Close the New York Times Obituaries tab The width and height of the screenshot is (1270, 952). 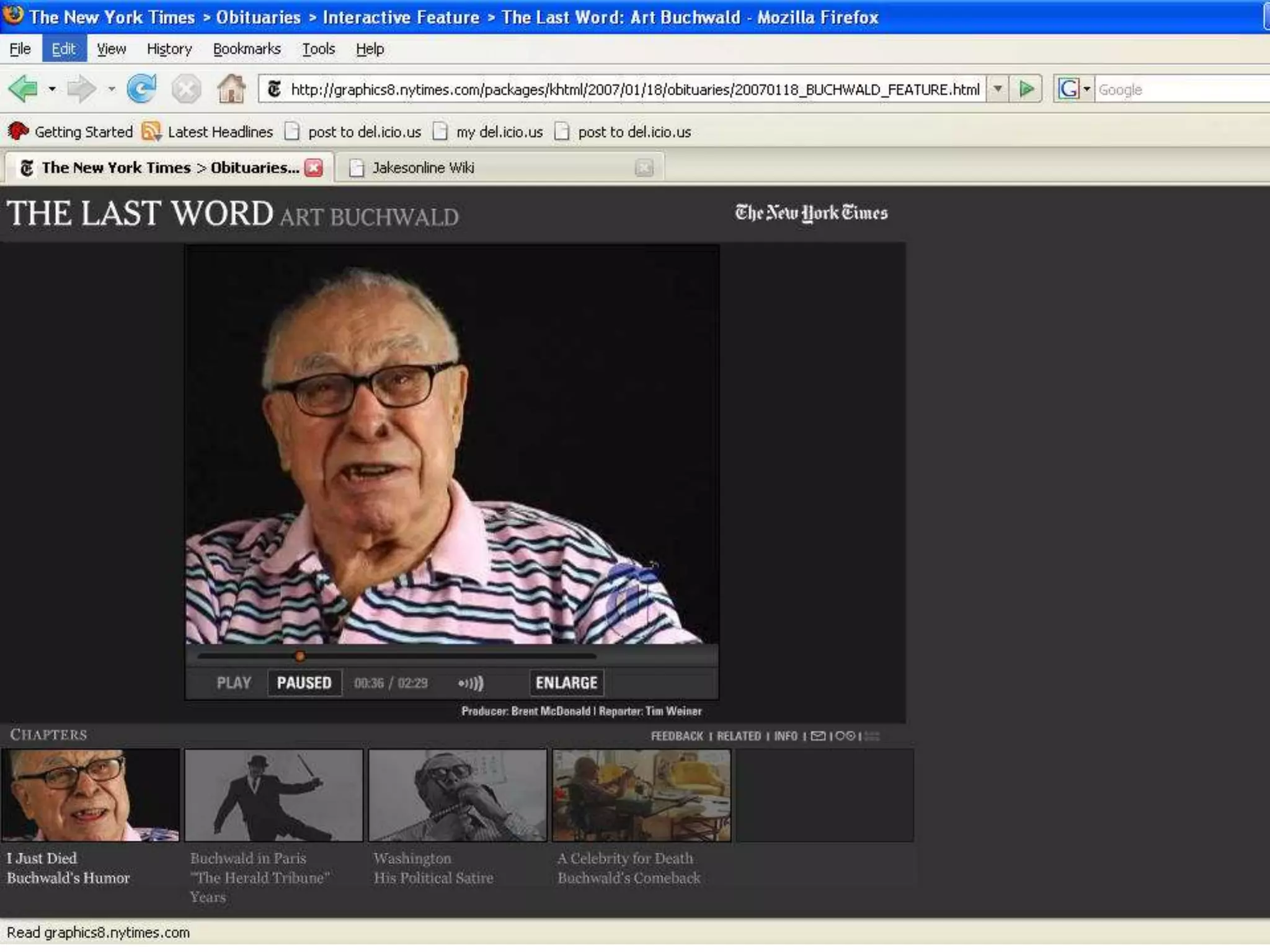(314, 168)
